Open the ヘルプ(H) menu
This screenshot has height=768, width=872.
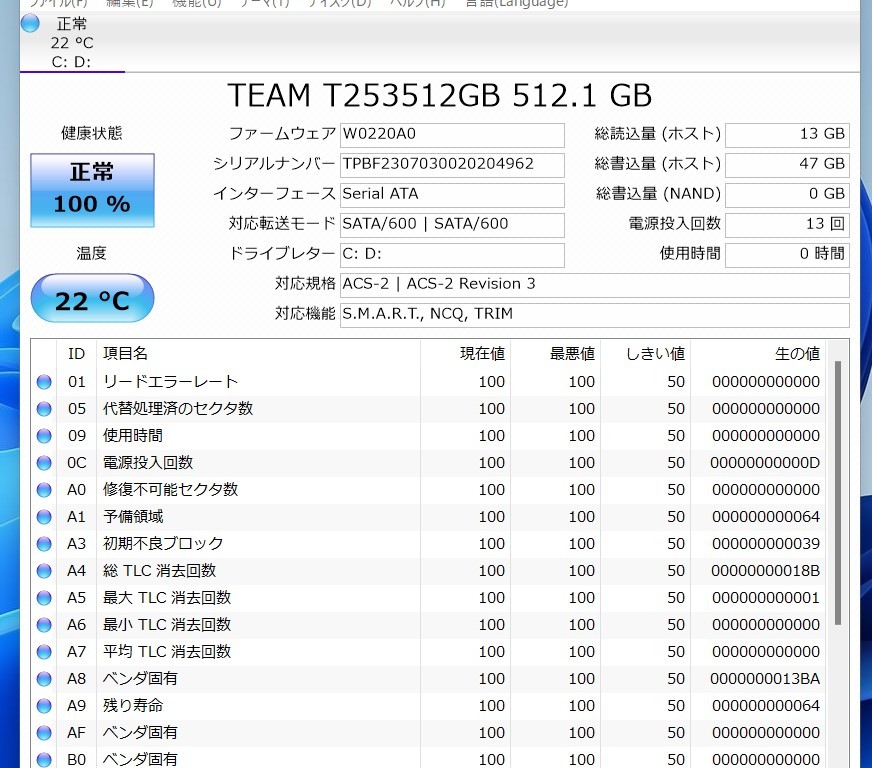click(418, 3)
